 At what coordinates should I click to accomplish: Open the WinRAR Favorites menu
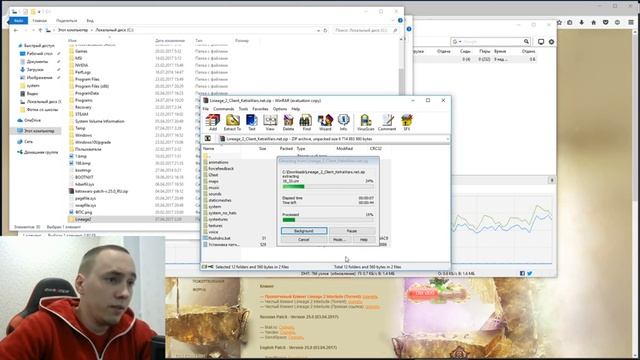[260, 109]
